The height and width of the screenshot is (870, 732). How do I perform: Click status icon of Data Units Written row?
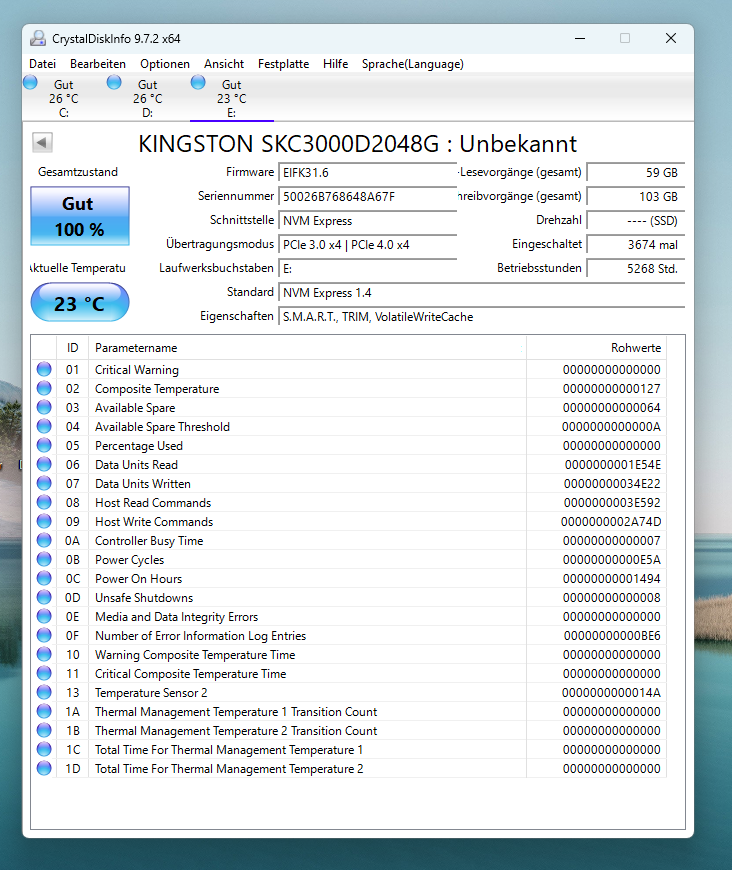click(x=44, y=483)
